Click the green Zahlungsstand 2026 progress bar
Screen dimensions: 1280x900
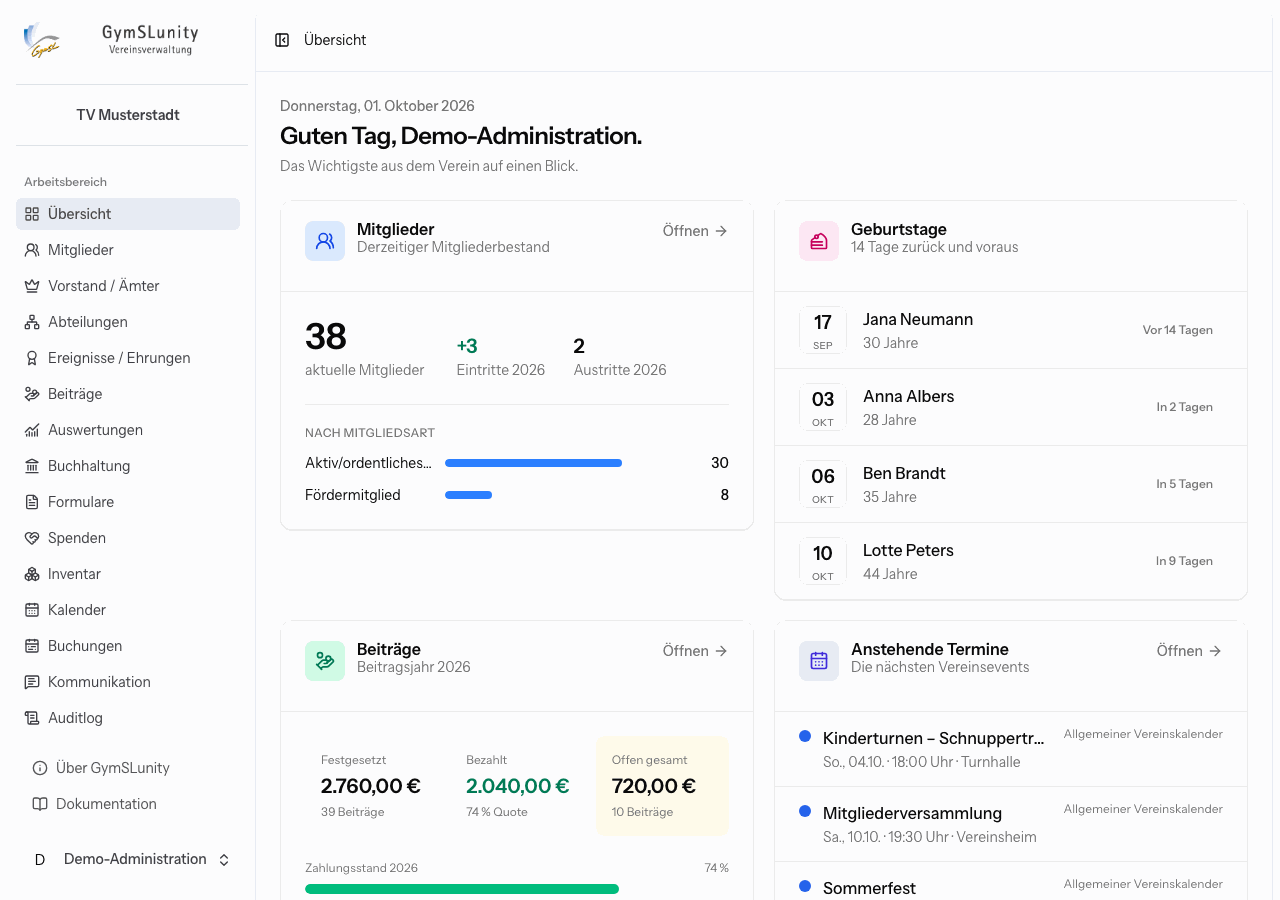click(x=462, y=889)
